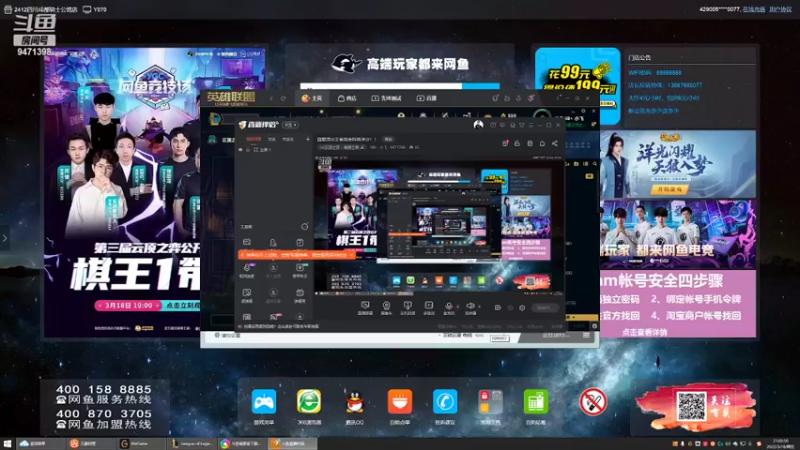This screenshot has width=800, height=450.
Task: Open the 360 toolbox icon in the dock
Action: pos(490,402)
